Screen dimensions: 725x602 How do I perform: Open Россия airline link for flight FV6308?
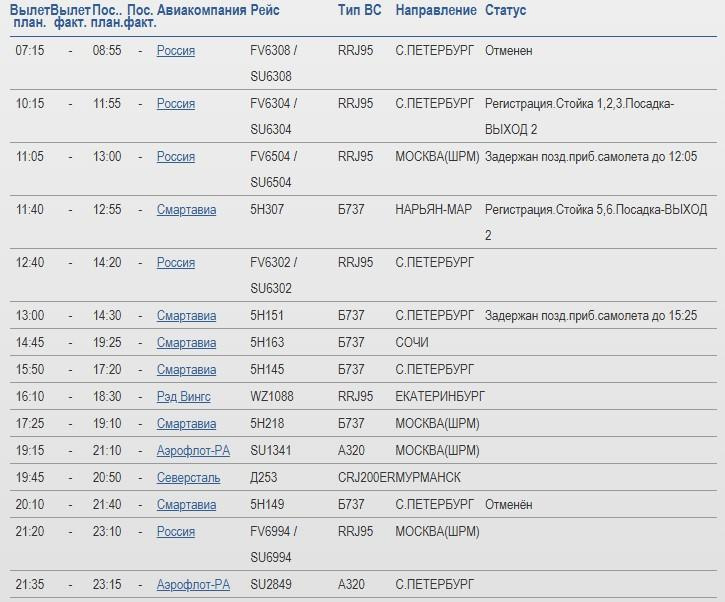coord(176,50)
